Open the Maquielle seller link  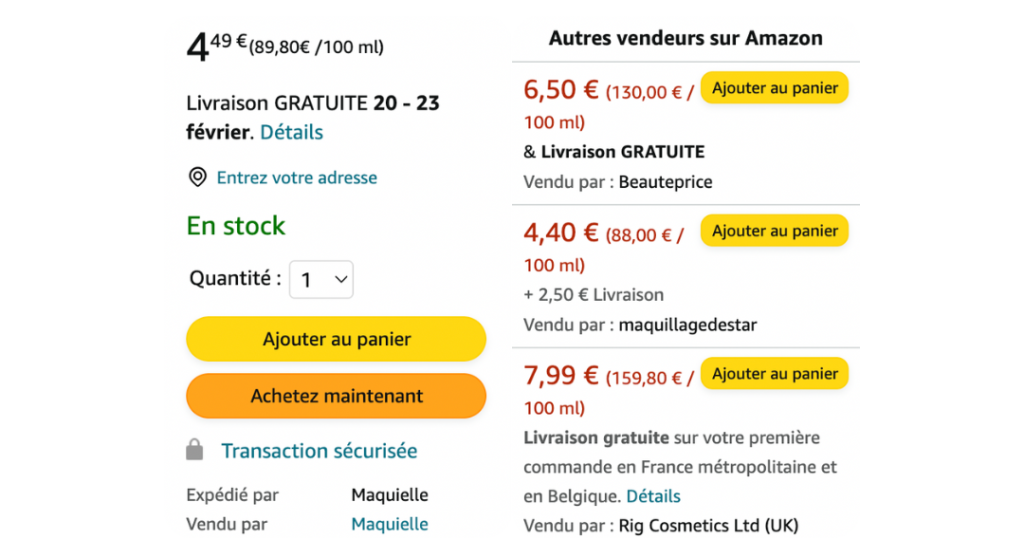coord(389,524)
